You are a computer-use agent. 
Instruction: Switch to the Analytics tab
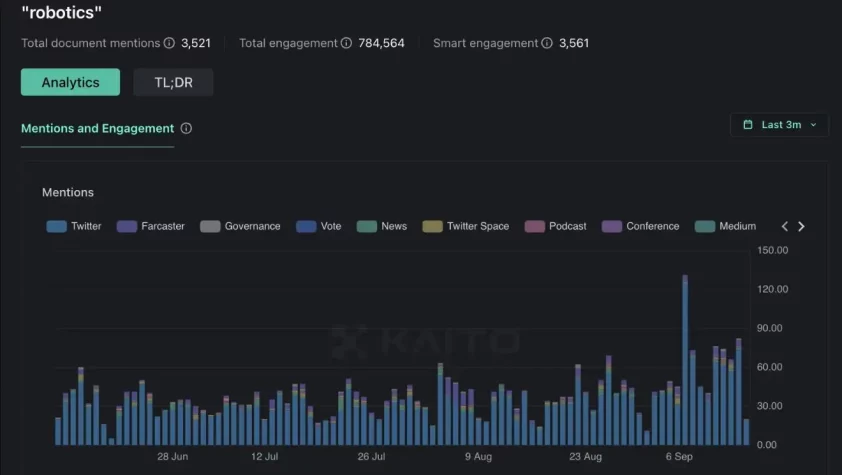click(70, 82)
